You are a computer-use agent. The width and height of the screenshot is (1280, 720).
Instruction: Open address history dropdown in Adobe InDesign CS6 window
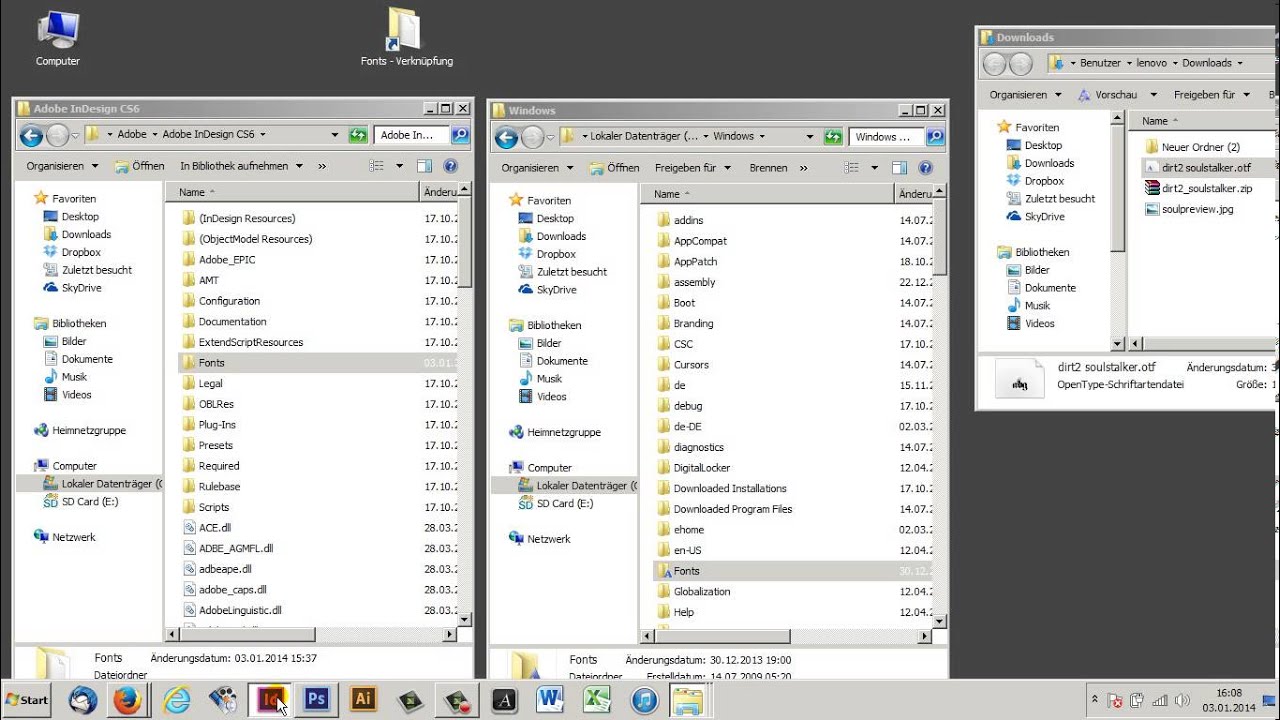coord(335,135)
